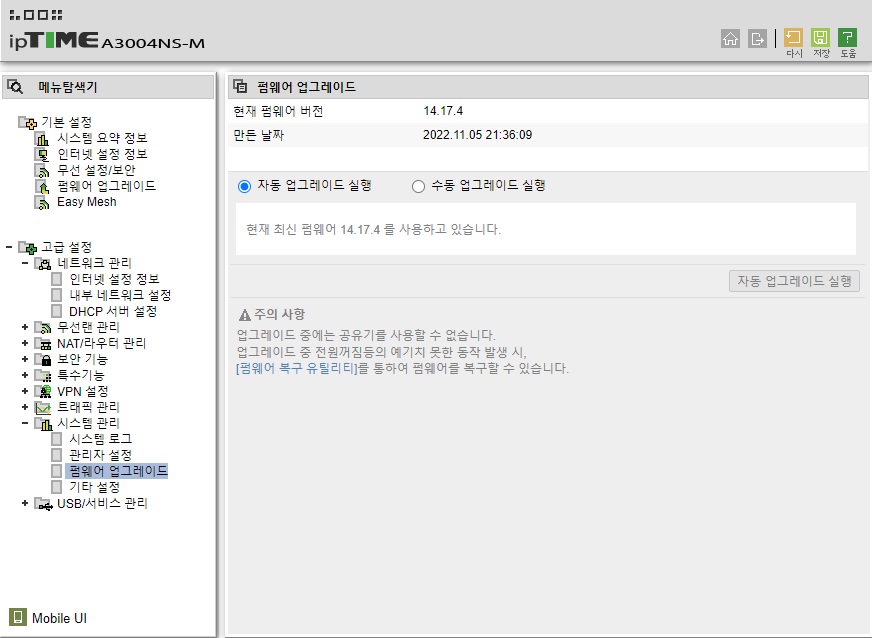Screen dimensions: 872x638
Task: Open 관리자 설정 menu item
Action: point(101,455)
